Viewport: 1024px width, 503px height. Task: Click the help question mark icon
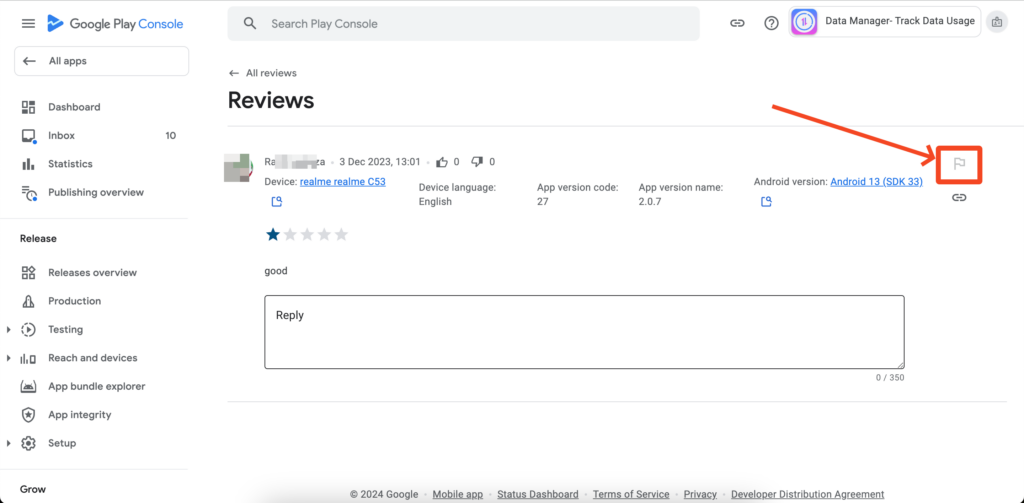[771, 23]
